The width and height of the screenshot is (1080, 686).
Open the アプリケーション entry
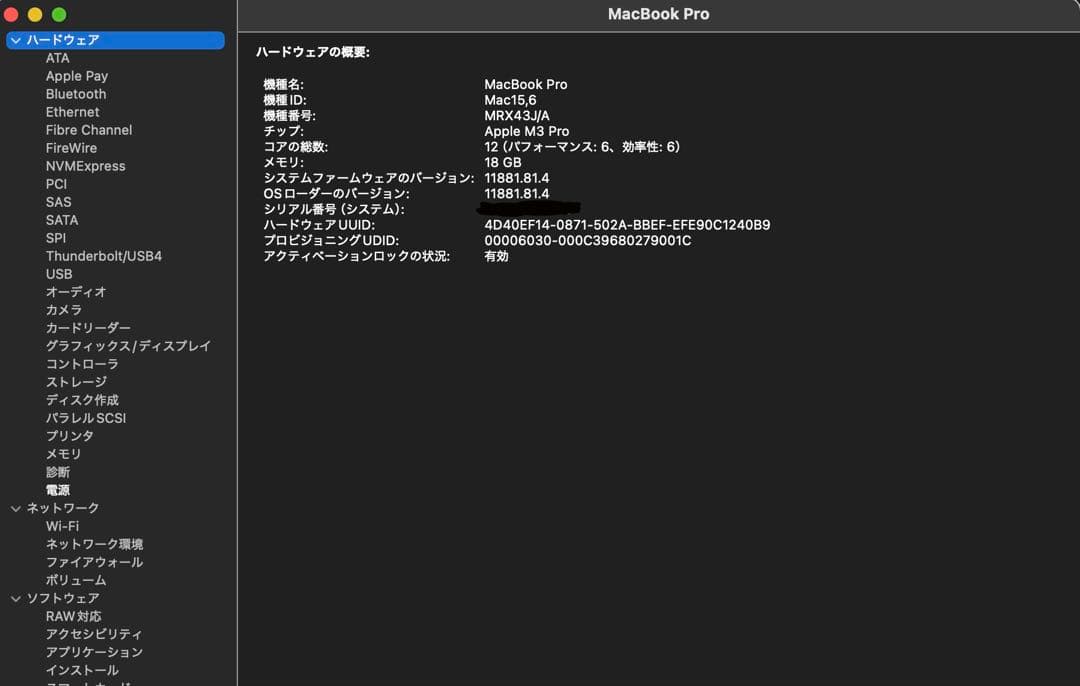(94, 652)
